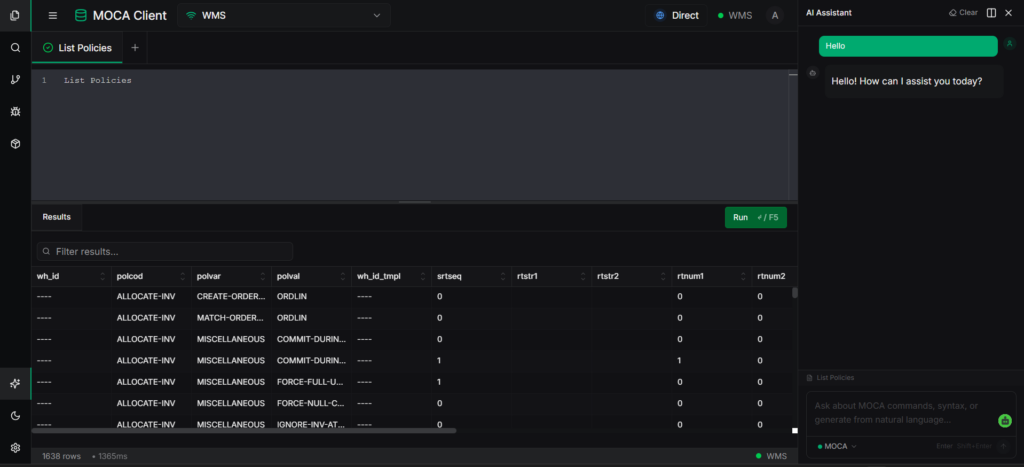Screen dimensions: 1024x467
Task: Click the user avatar beside Hello message
Action: pyautogui.click(x=1009, y=42)
